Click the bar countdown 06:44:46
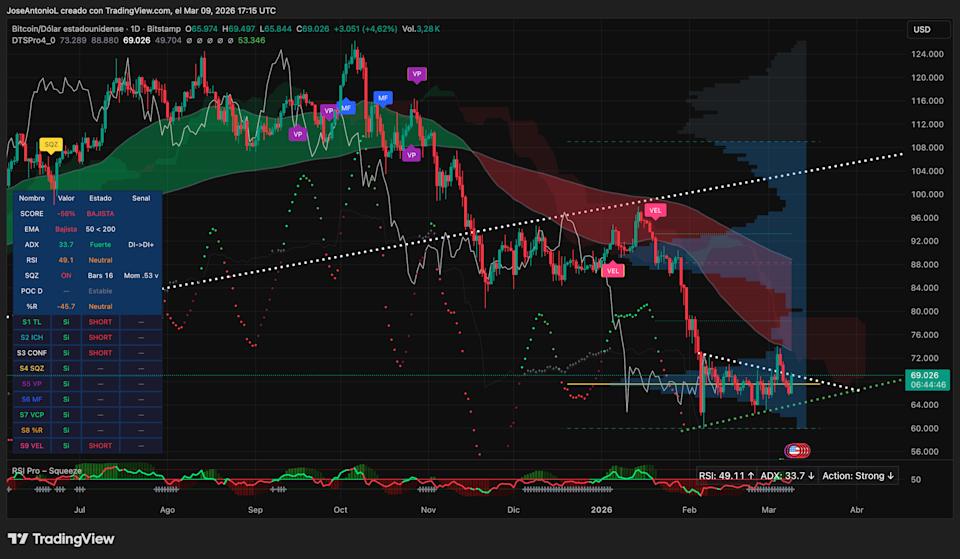 tap(928, 385)
